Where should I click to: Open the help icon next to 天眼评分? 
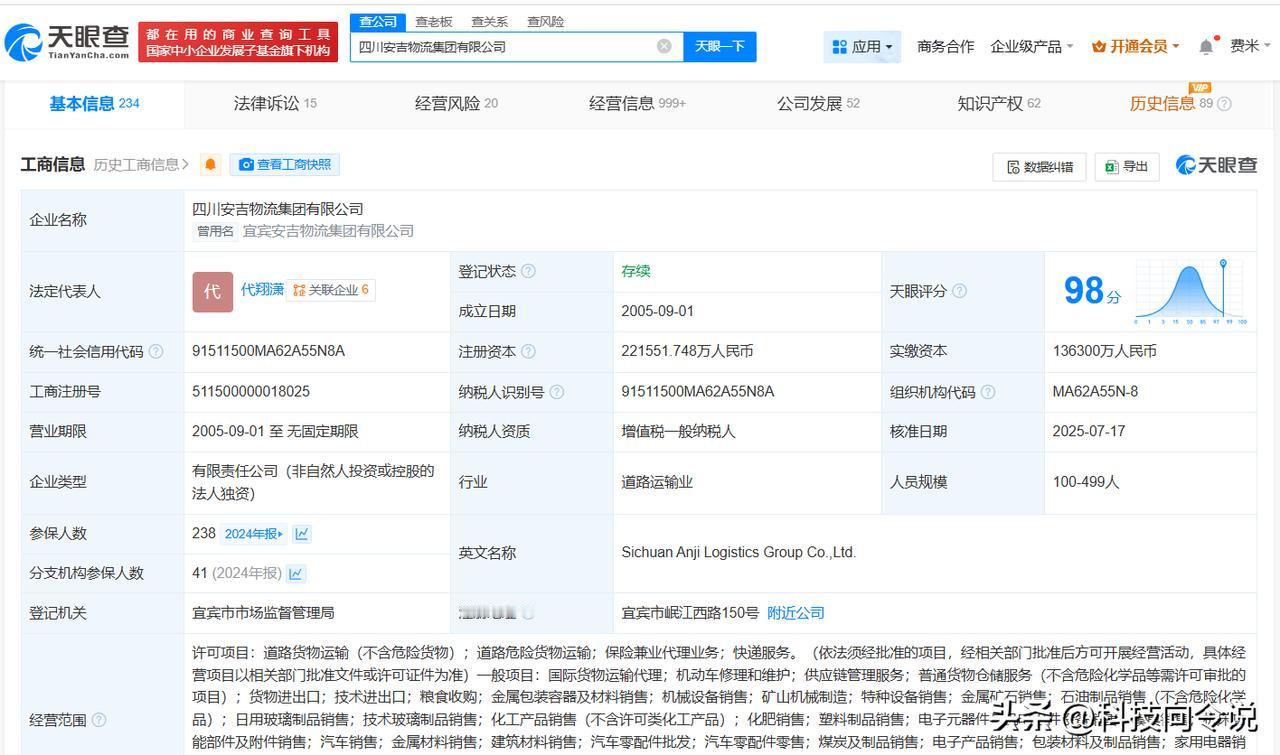[959, 291]
